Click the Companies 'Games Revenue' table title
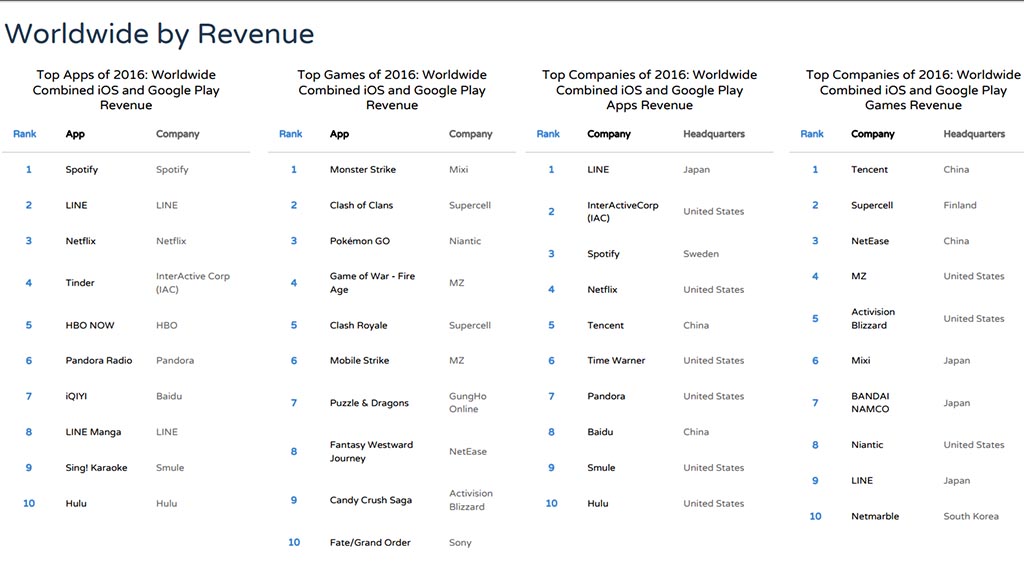The image size is (1024, 575). point(913,90)
